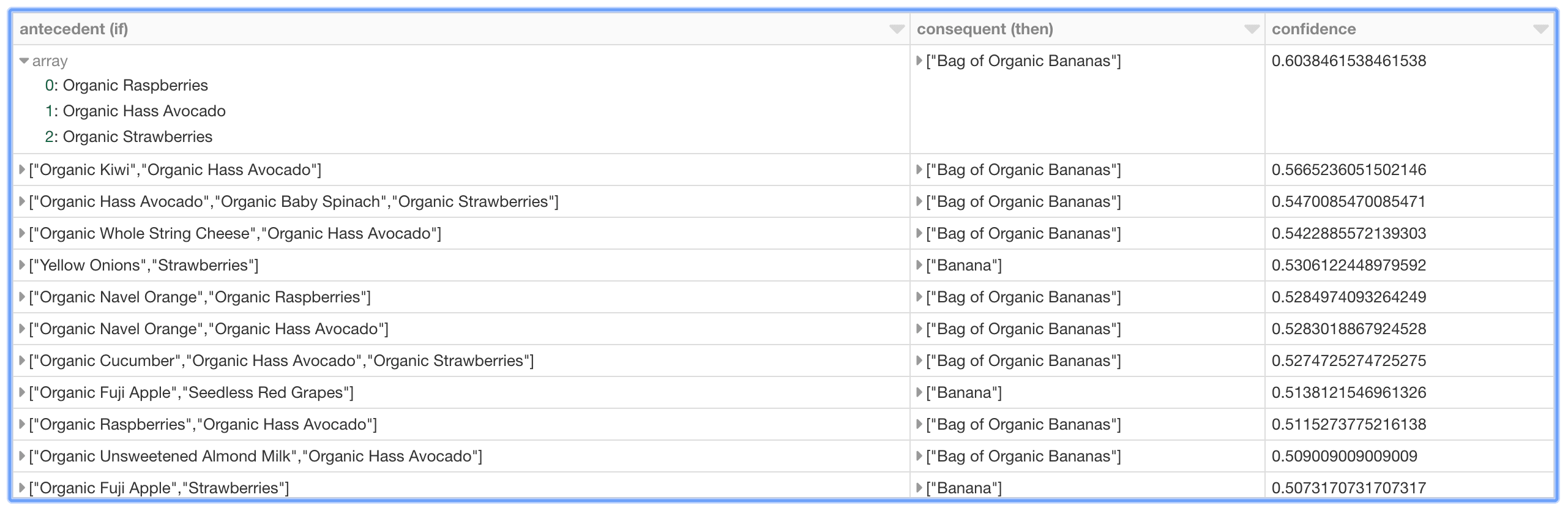Click the antecedent (if) column header
The height and width of the screenshot is (508, 1568).
point(74,29)
